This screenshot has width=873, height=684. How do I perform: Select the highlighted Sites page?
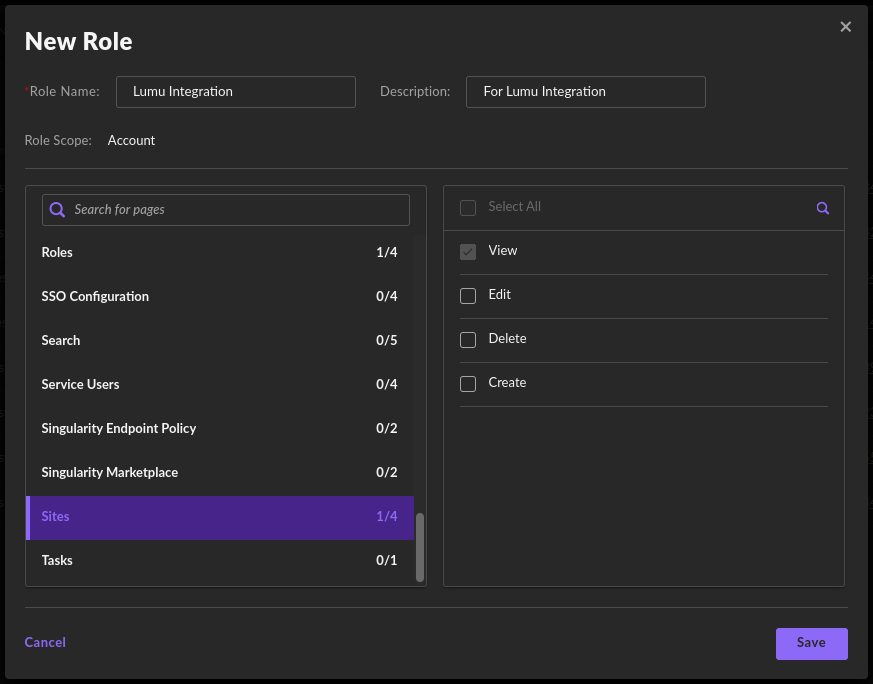click(219, 517)
